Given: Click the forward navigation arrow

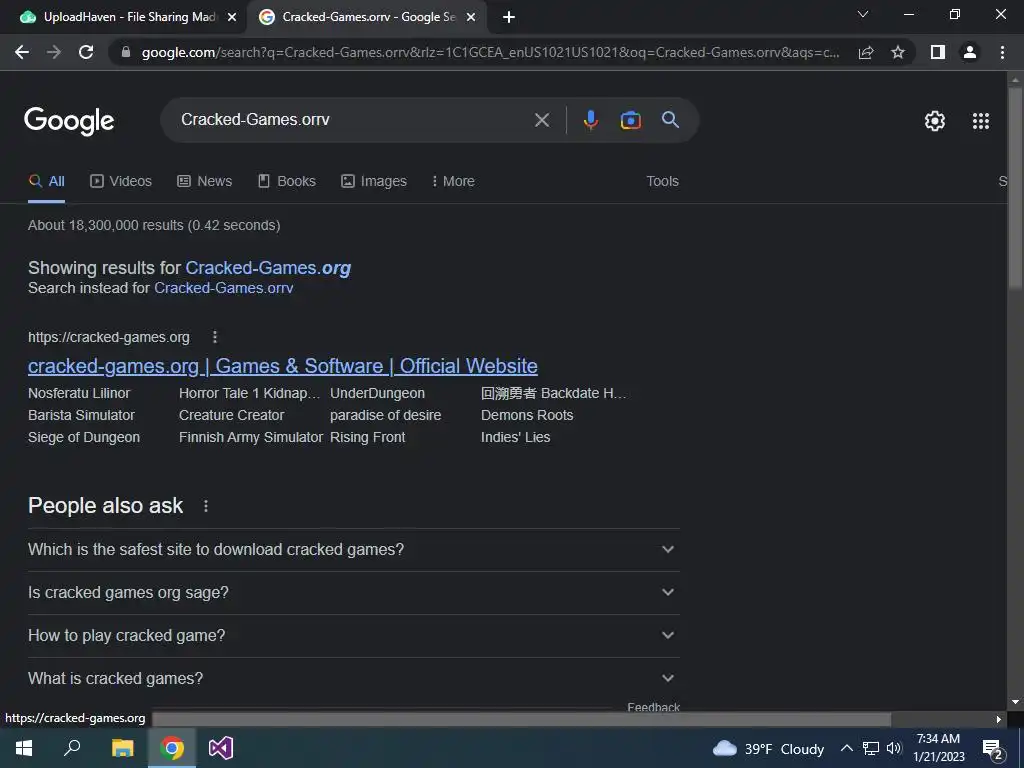Looking at the screenshot, I should 54,52.
